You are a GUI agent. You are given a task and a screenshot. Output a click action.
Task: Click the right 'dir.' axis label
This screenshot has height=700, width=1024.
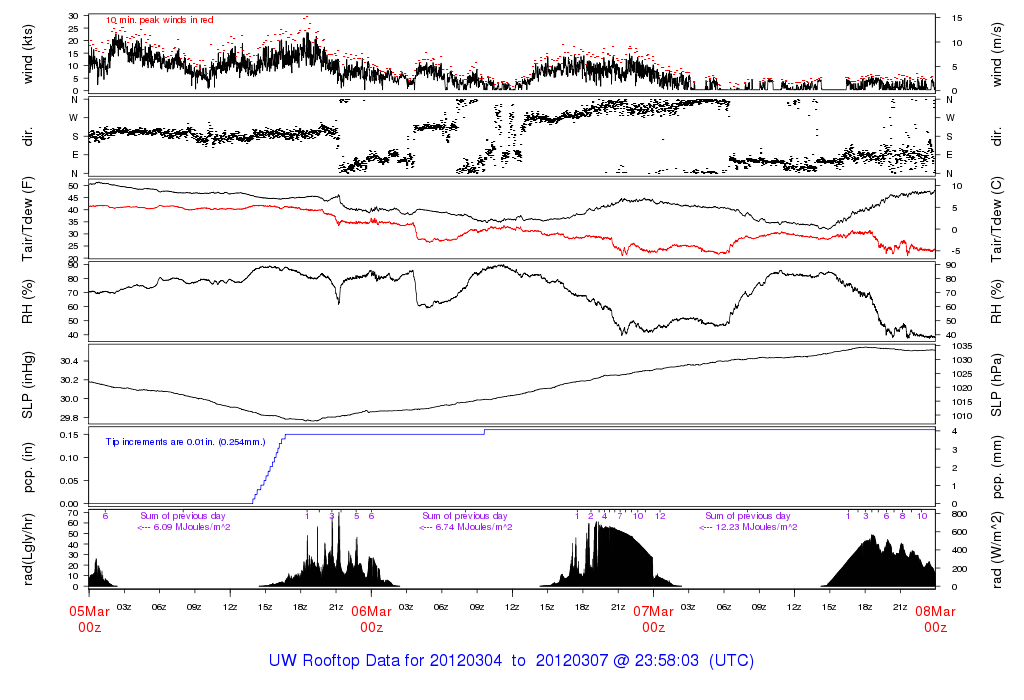pos(997,136)
